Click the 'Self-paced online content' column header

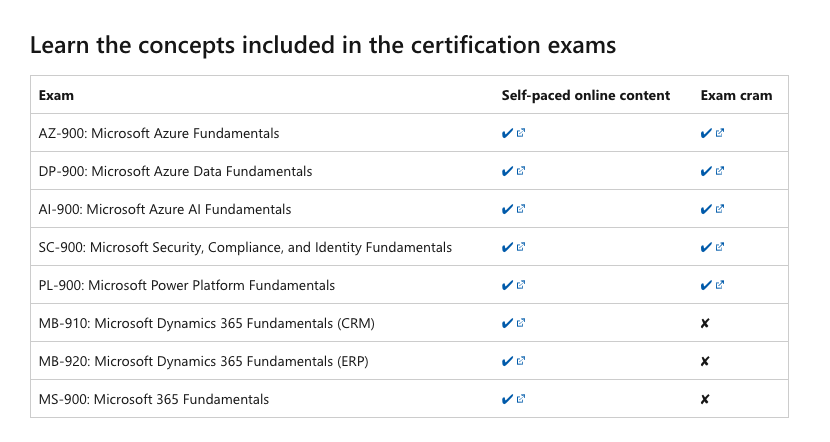(585, 95)
